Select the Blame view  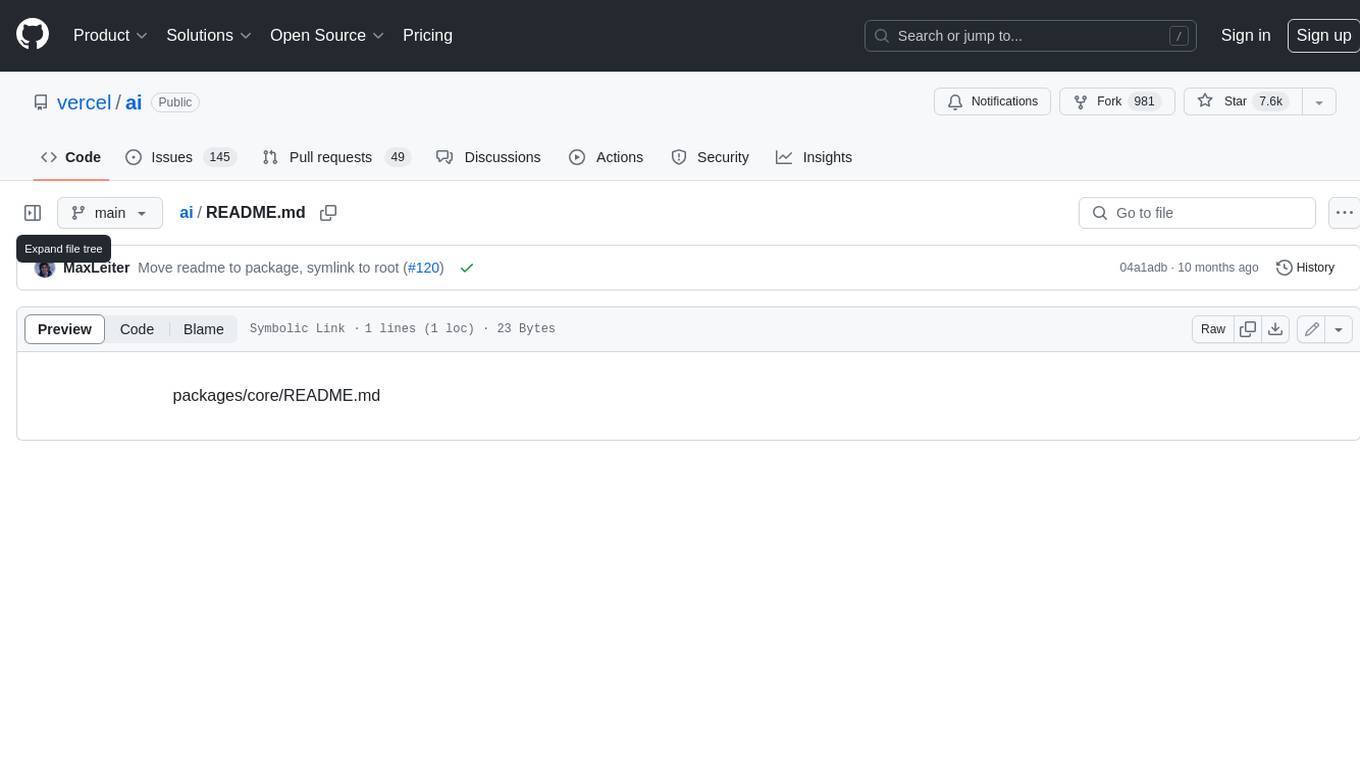pyautogui.click(x=203, y=329)
